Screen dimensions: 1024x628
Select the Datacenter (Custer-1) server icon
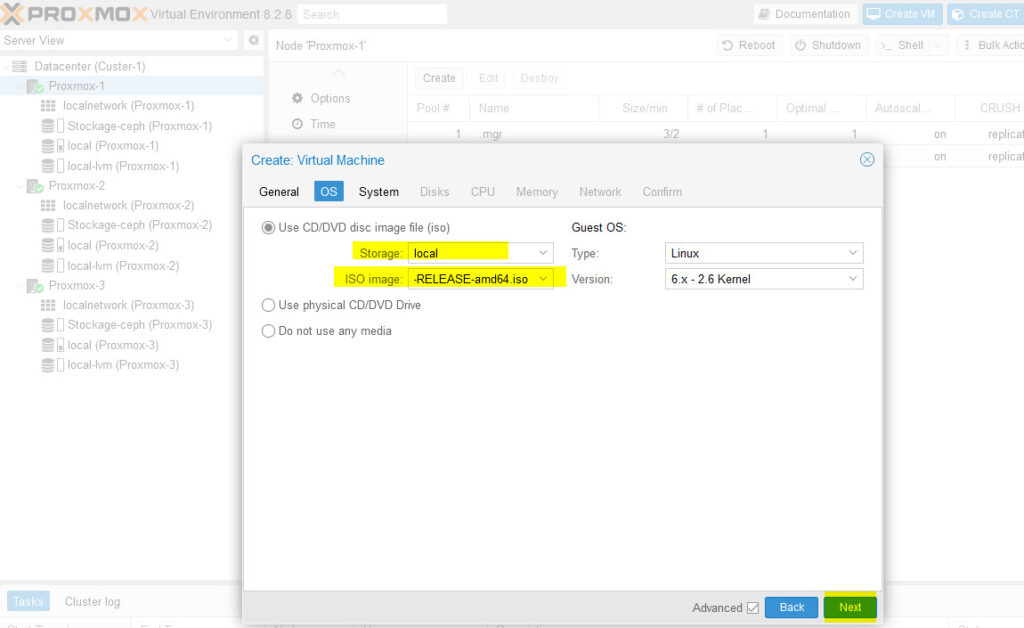click(20, 66)
